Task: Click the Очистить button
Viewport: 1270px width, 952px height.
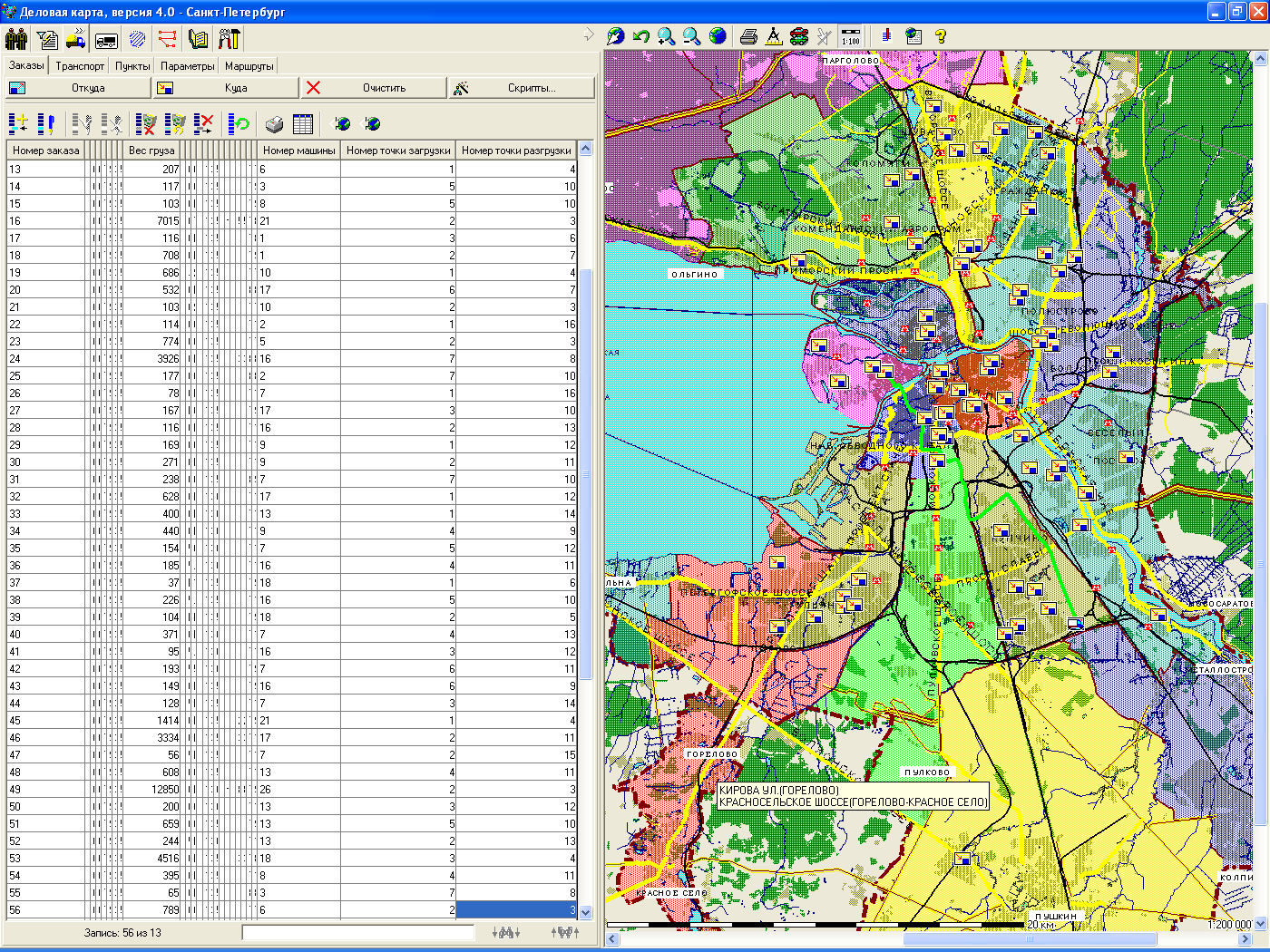Action: pos(373,88)
